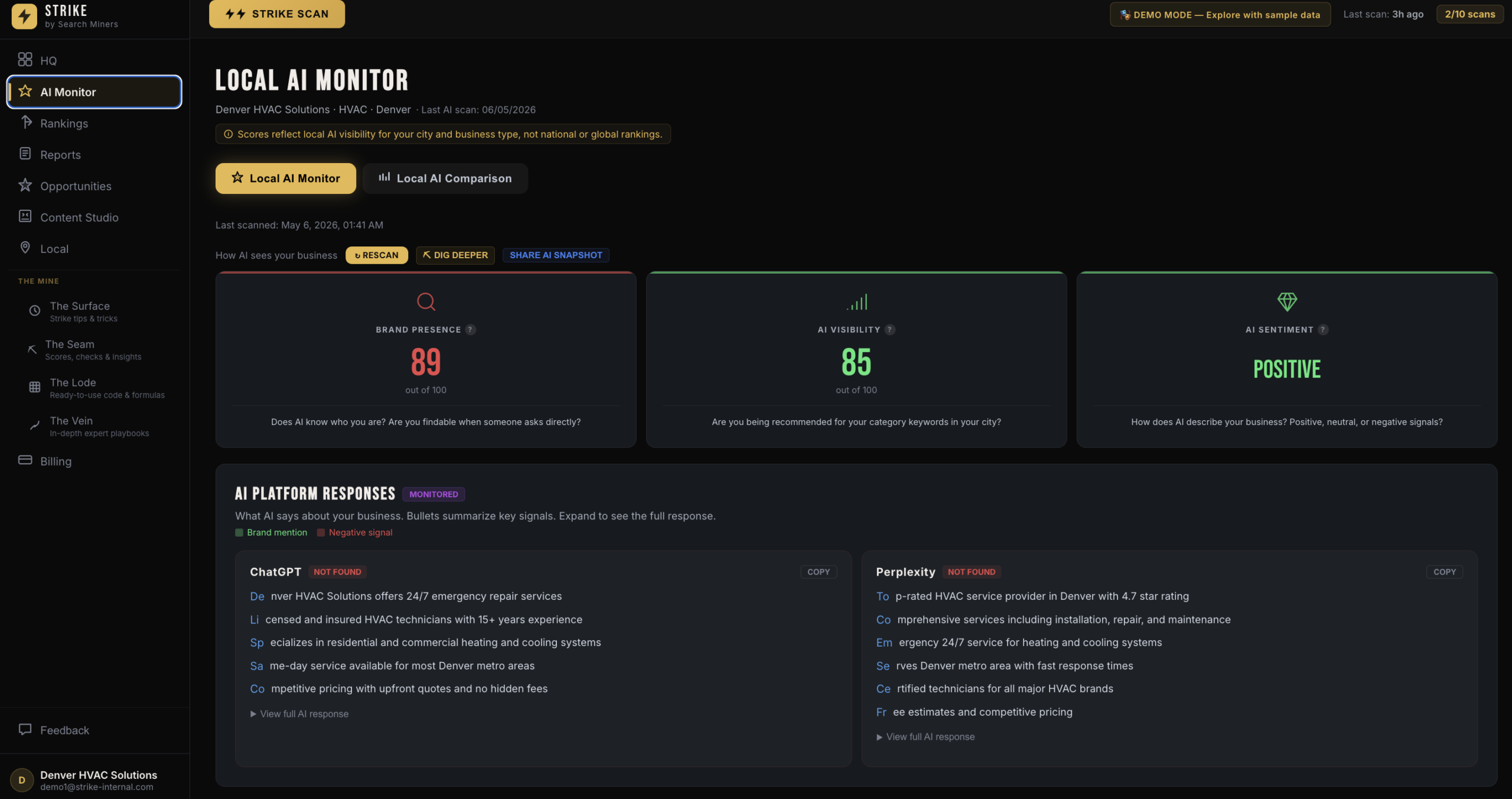The image size is (1512, 799).
Task: Expand ChatGPT View full AI response
Action: [x=299, y=714]
